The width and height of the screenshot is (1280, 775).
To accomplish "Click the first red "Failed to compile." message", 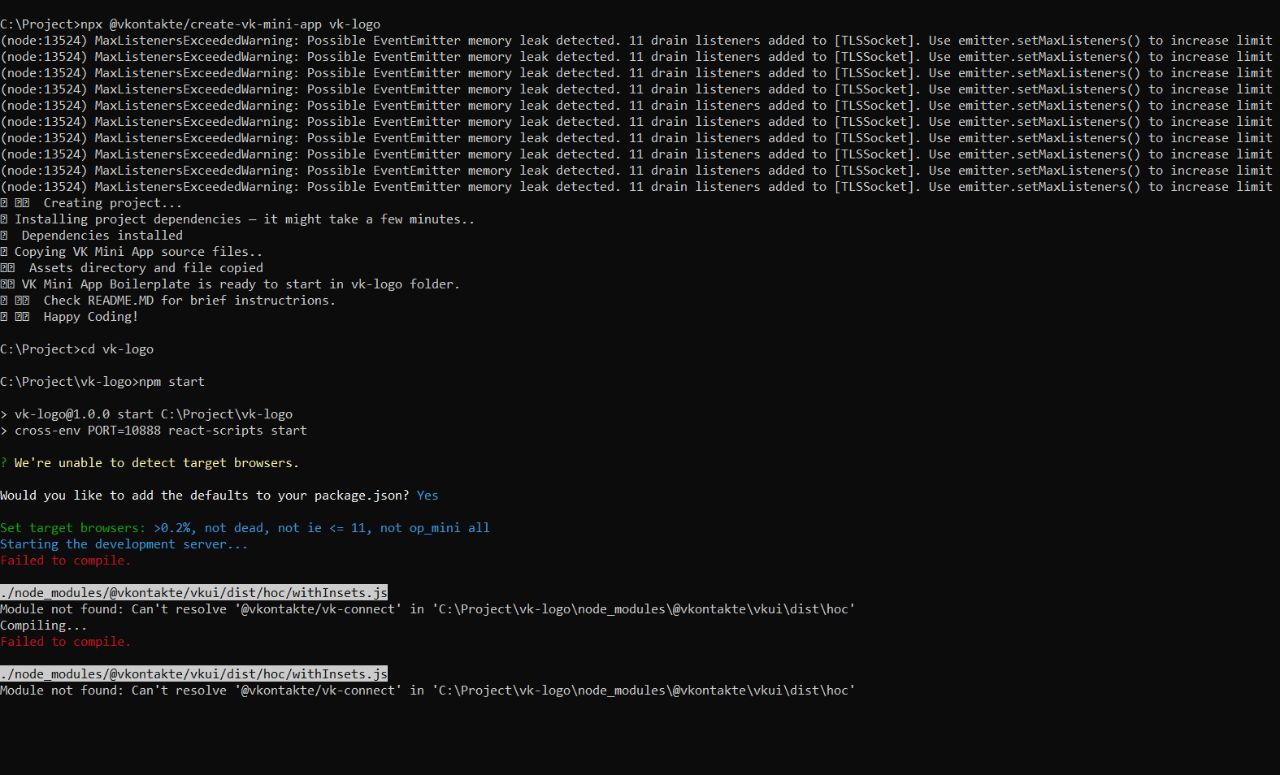I will 65,560.
